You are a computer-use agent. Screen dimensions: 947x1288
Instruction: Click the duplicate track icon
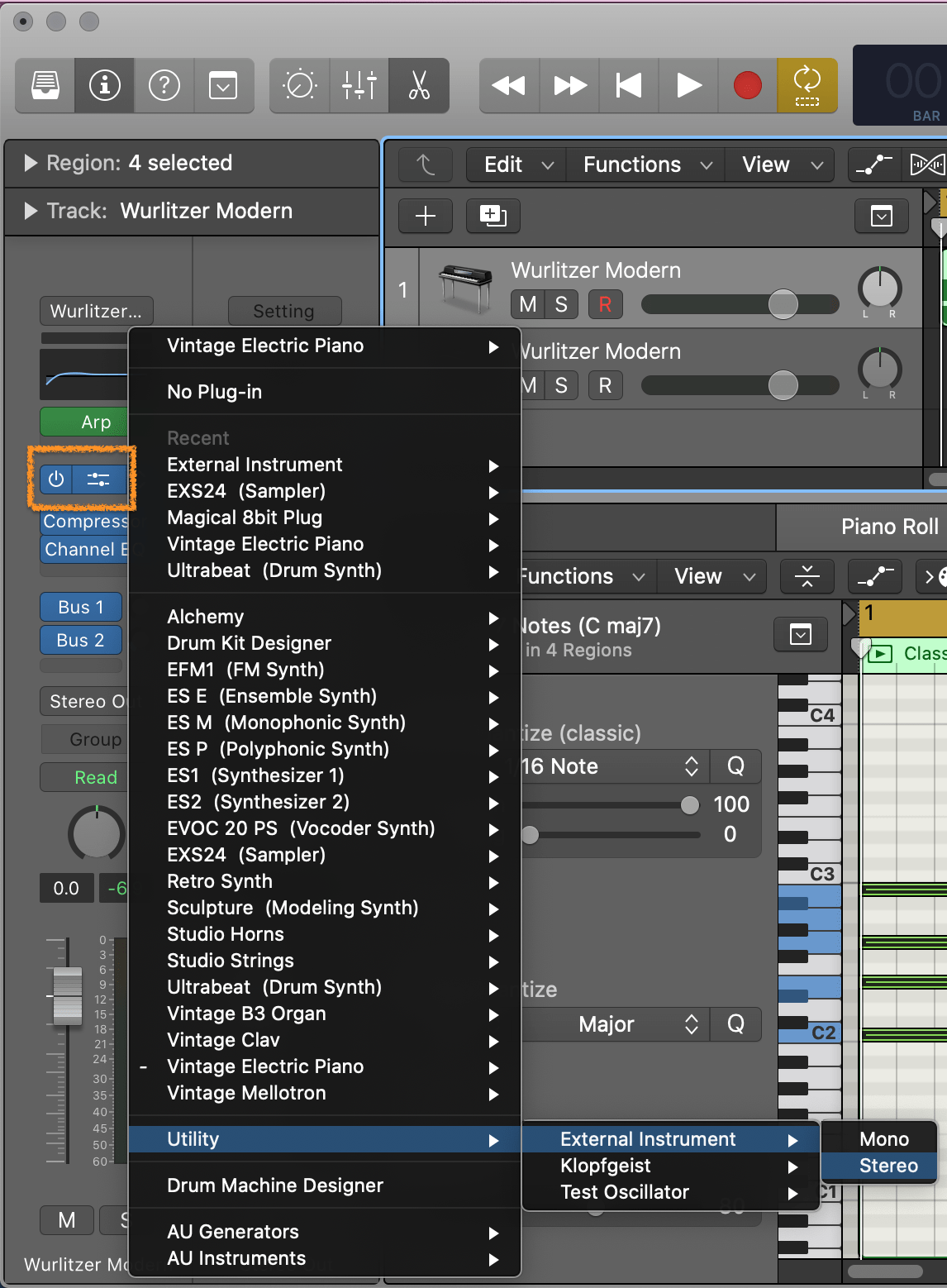pos(493,216)
